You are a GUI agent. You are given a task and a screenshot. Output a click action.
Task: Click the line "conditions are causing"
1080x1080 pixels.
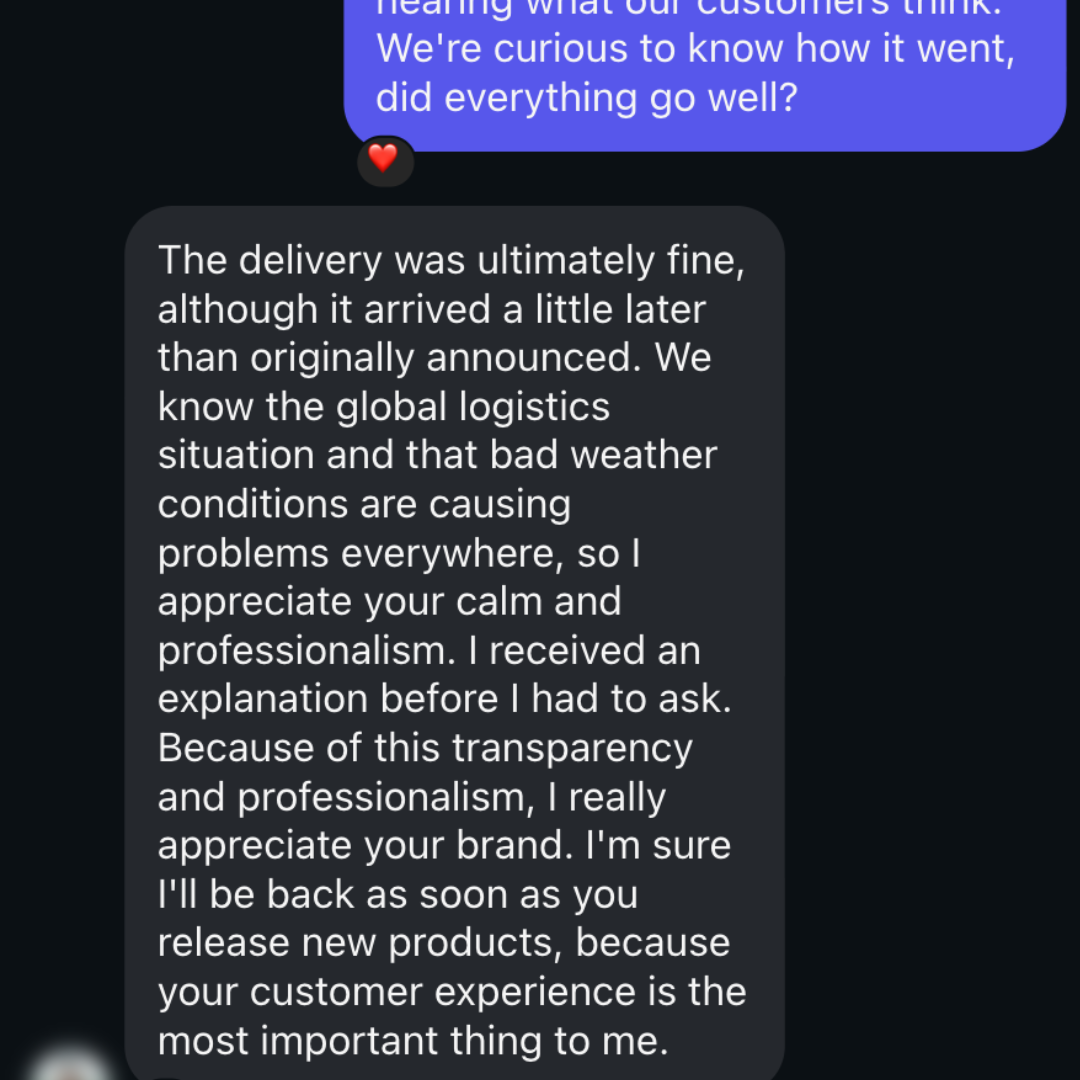tap(364, 504)
